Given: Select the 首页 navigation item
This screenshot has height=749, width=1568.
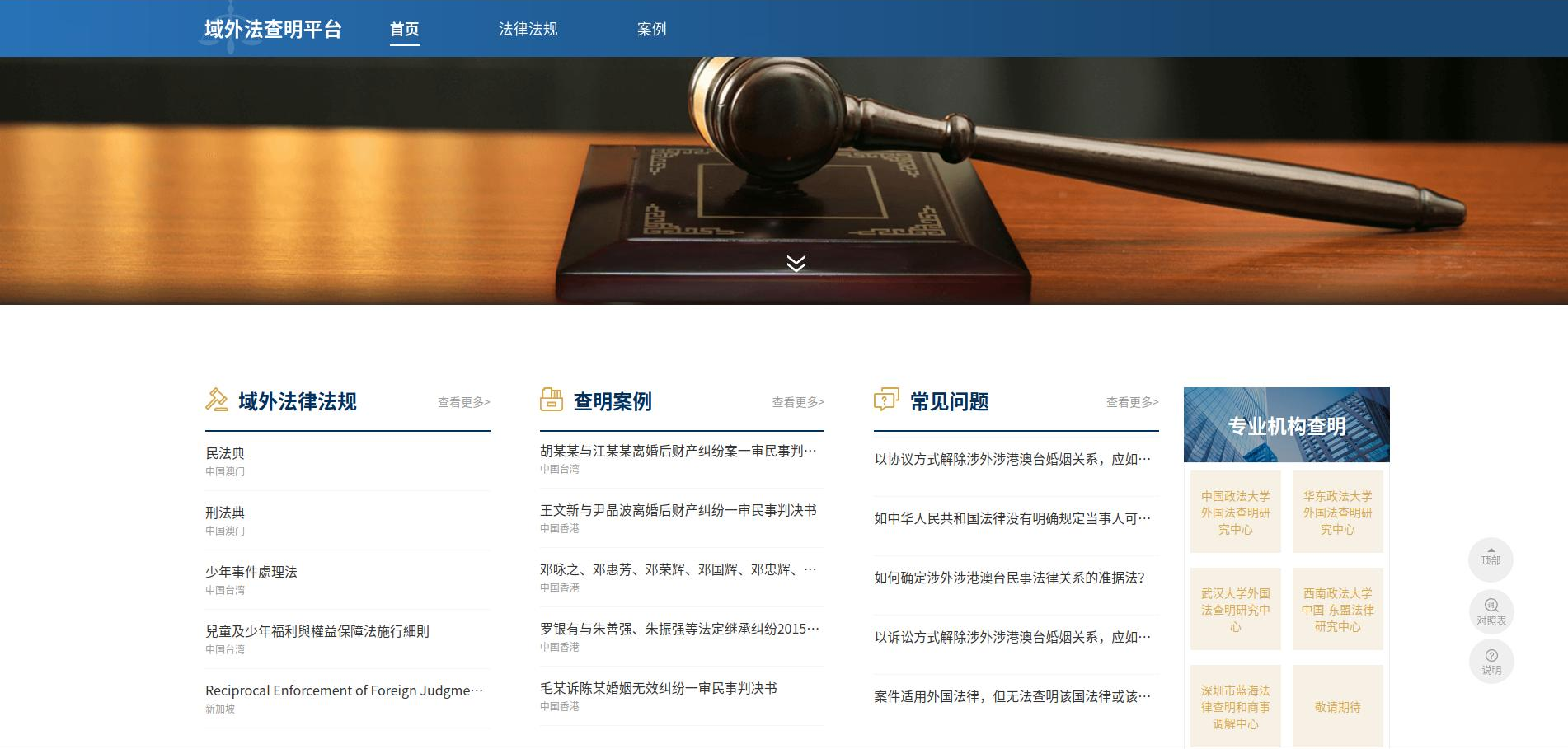Looking at the screenshot, I should (405, 28).
